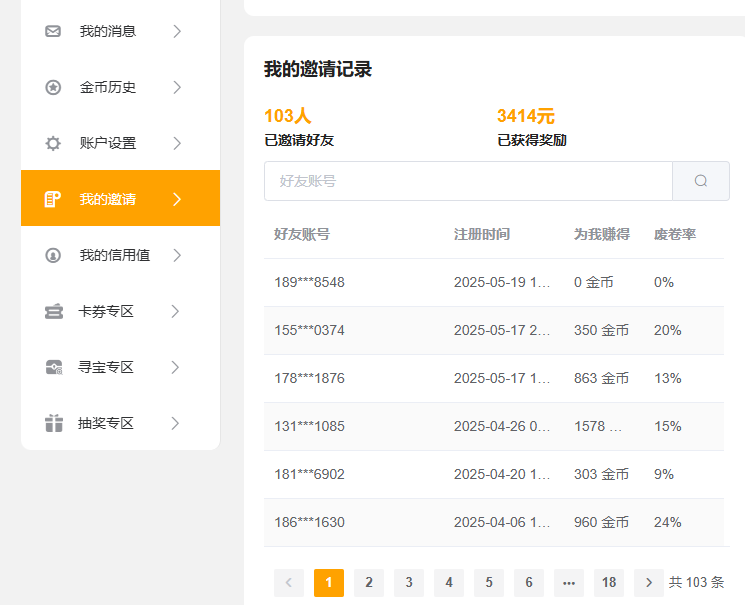Go to next page arrow

tap(649, 582)
